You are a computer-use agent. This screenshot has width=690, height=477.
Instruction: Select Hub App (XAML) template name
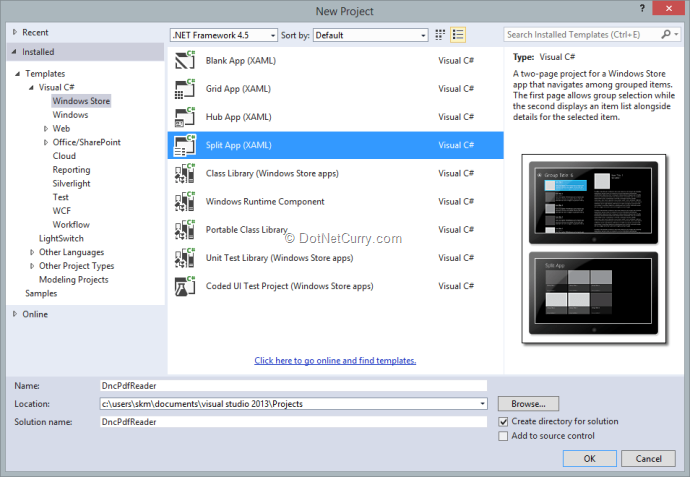point(239,117)
